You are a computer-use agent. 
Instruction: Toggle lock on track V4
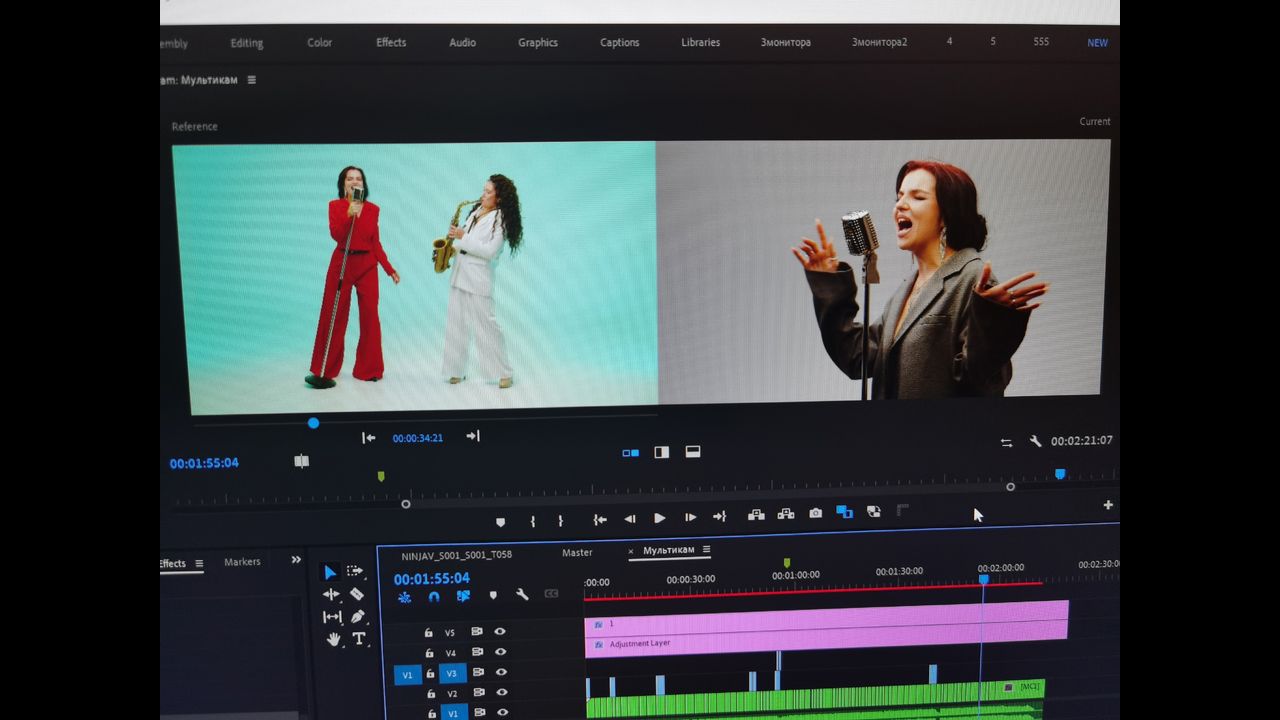[429, 653]
